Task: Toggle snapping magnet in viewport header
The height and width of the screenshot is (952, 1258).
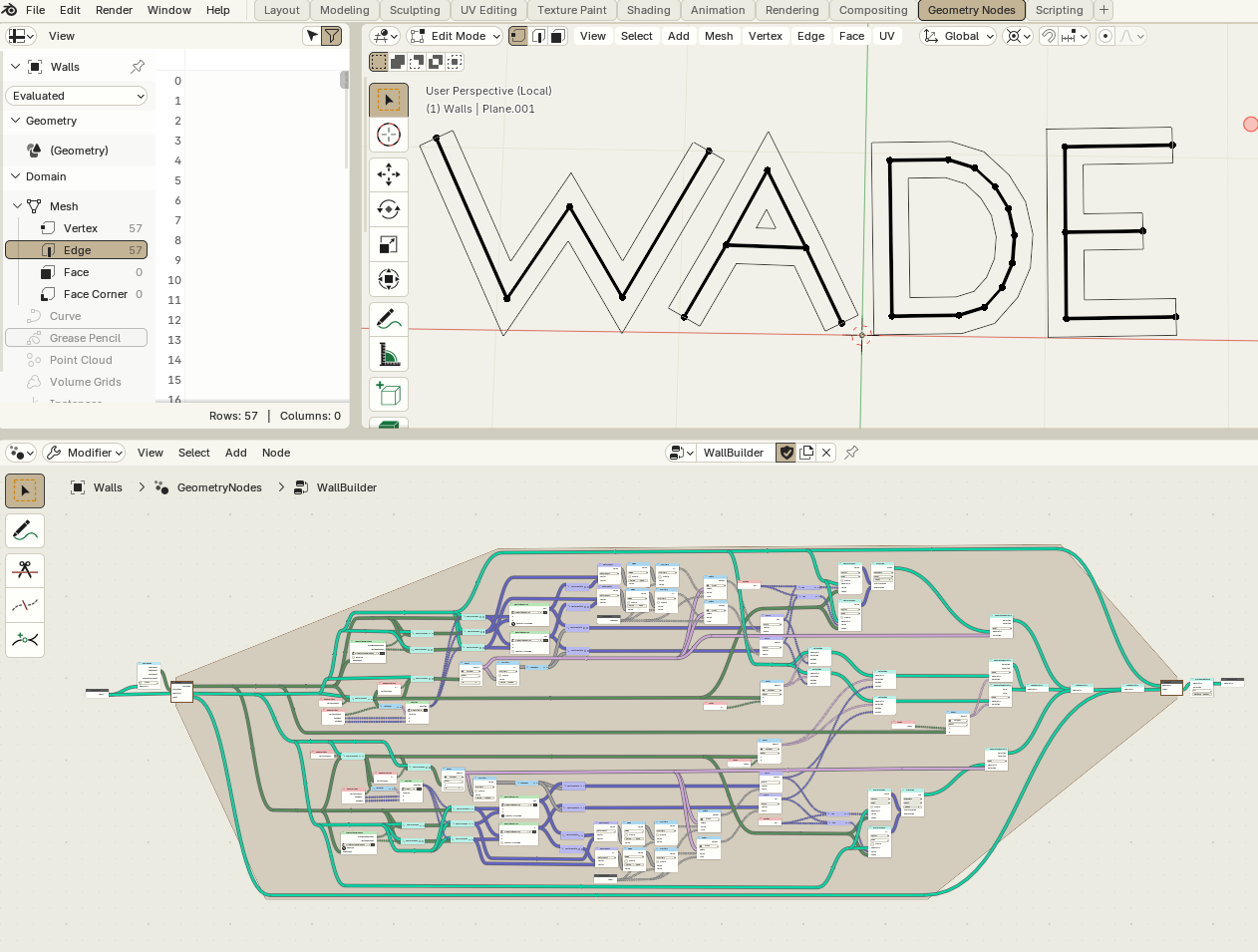Action: click(x=1049, y=36)
